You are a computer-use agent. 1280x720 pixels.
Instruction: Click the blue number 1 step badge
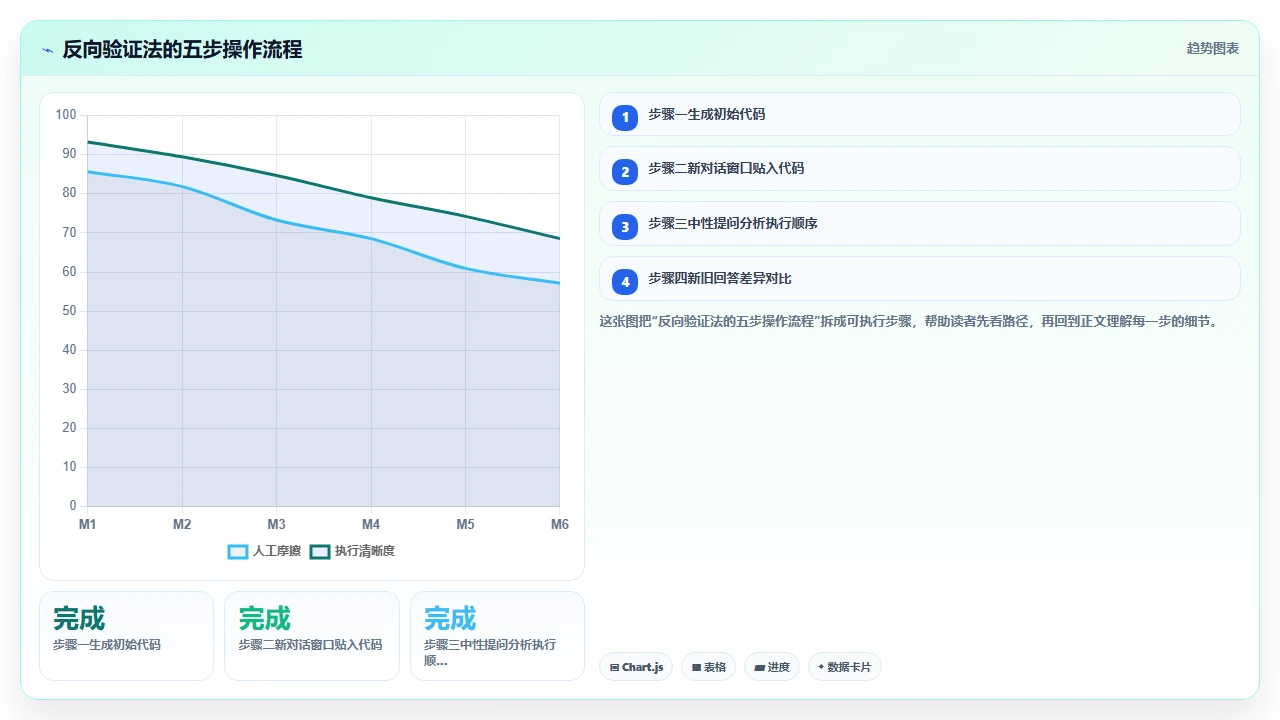tap(625, 117)
